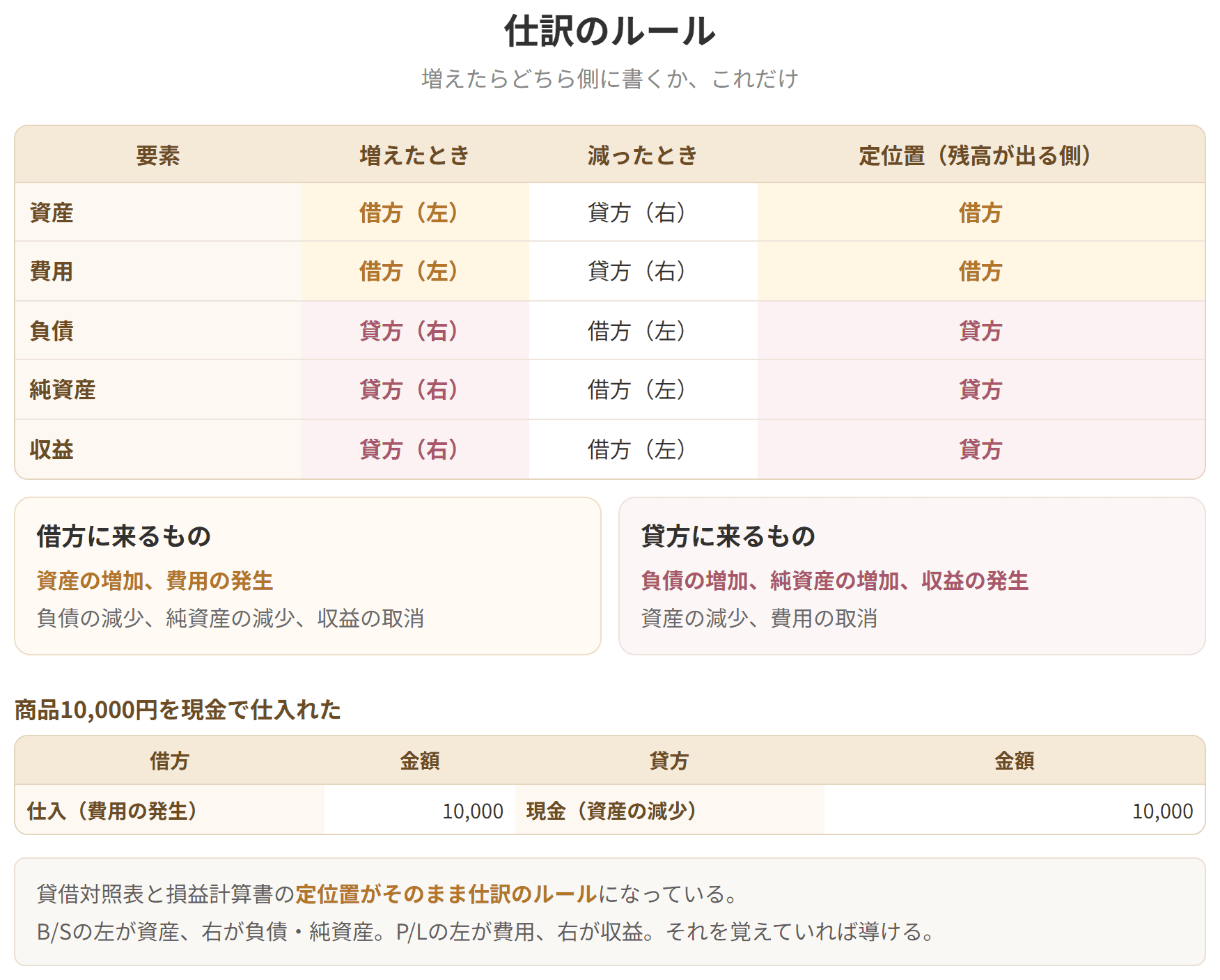
Task: Click the 定位置 value 貸方 for 負債
Action: pyautogui.click(x=981, y=331)
